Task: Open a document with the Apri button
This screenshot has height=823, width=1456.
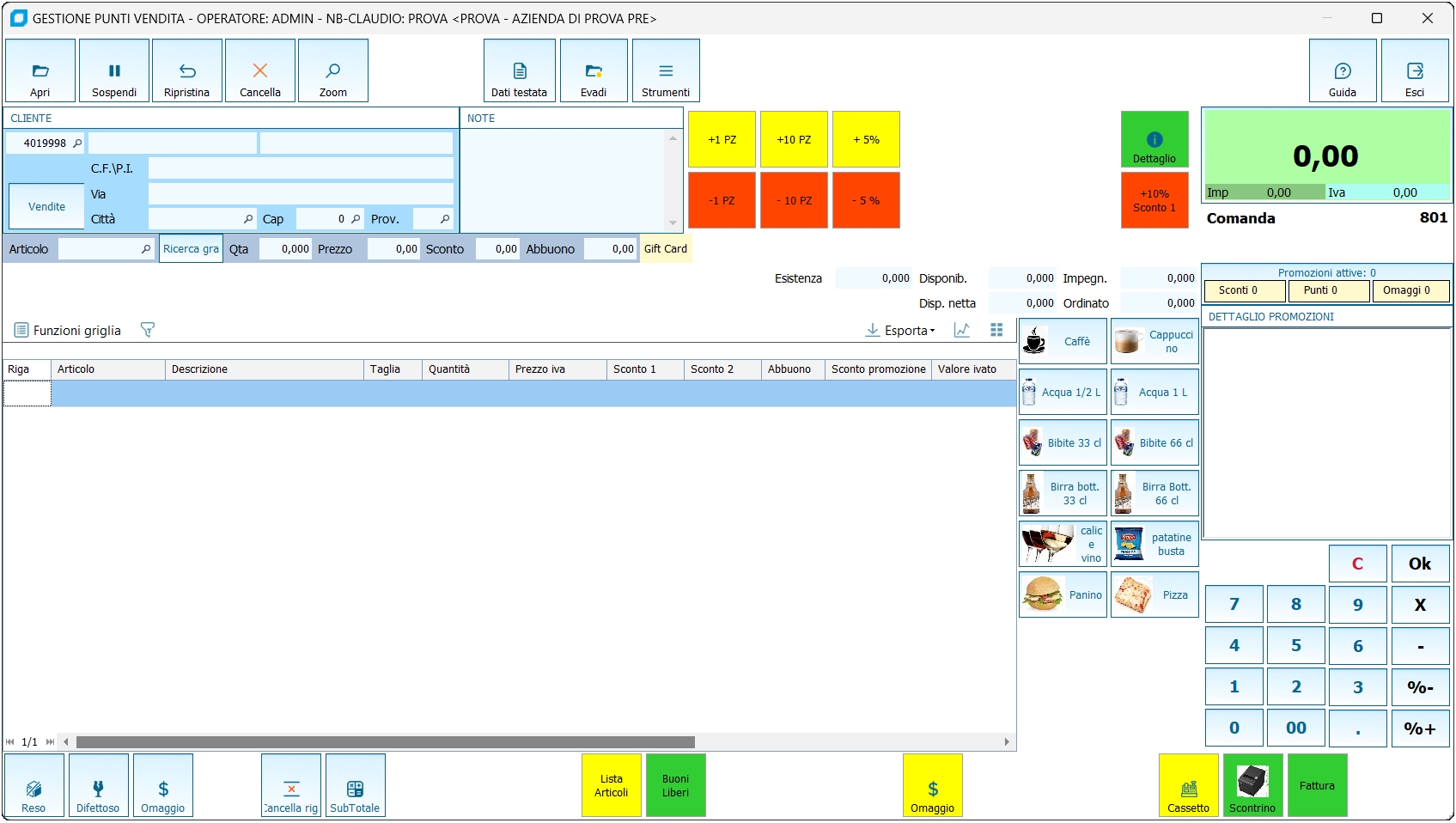Action: [x=40, y=70]
